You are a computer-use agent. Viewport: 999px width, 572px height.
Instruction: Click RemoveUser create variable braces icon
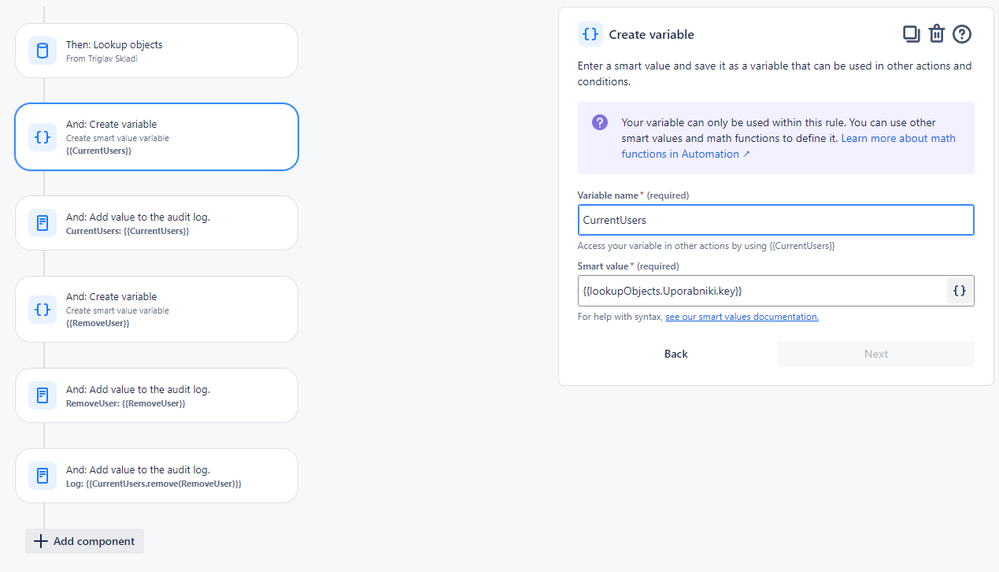42,310
